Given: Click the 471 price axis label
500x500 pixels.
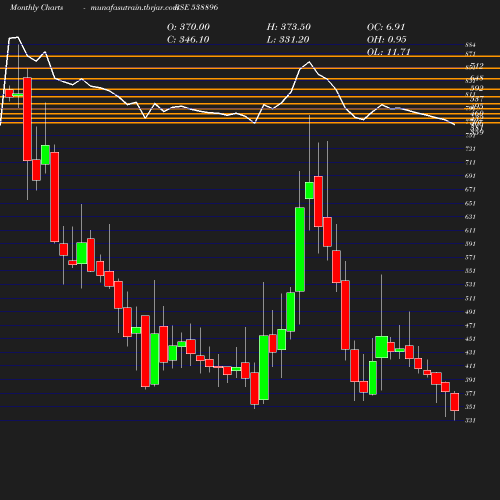Looking at the screenshot, I should coord(470,325).
